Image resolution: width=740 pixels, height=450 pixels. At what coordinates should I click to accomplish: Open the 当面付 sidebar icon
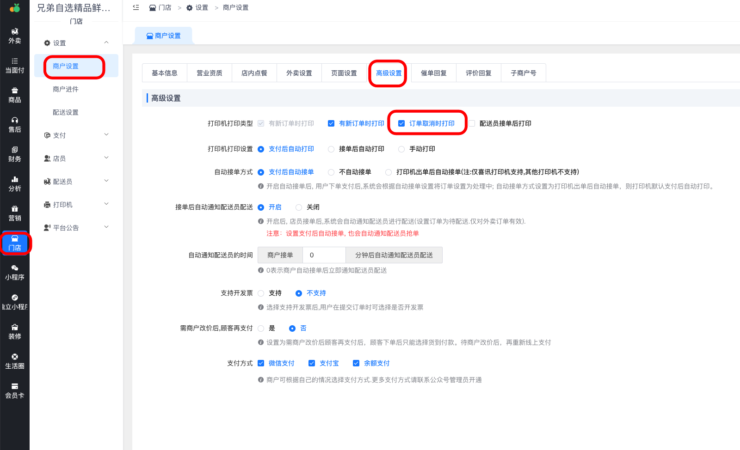pos(14,65)
